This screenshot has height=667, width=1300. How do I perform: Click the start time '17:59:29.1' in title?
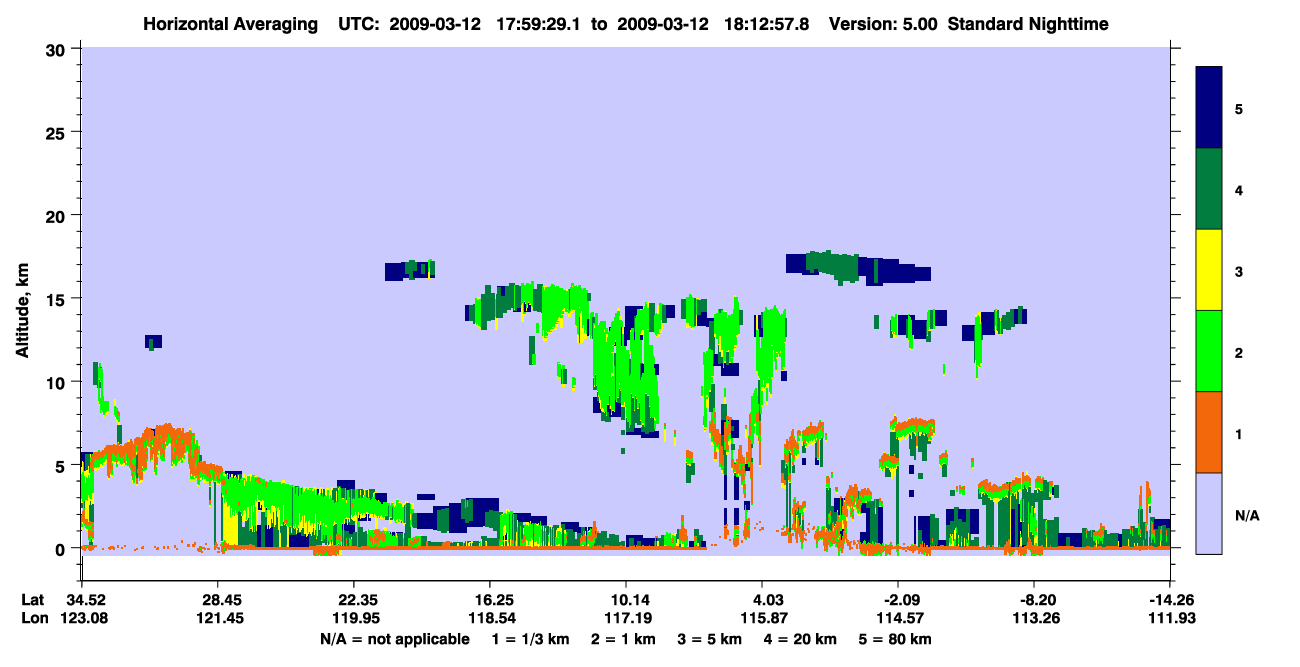[542, 23]
